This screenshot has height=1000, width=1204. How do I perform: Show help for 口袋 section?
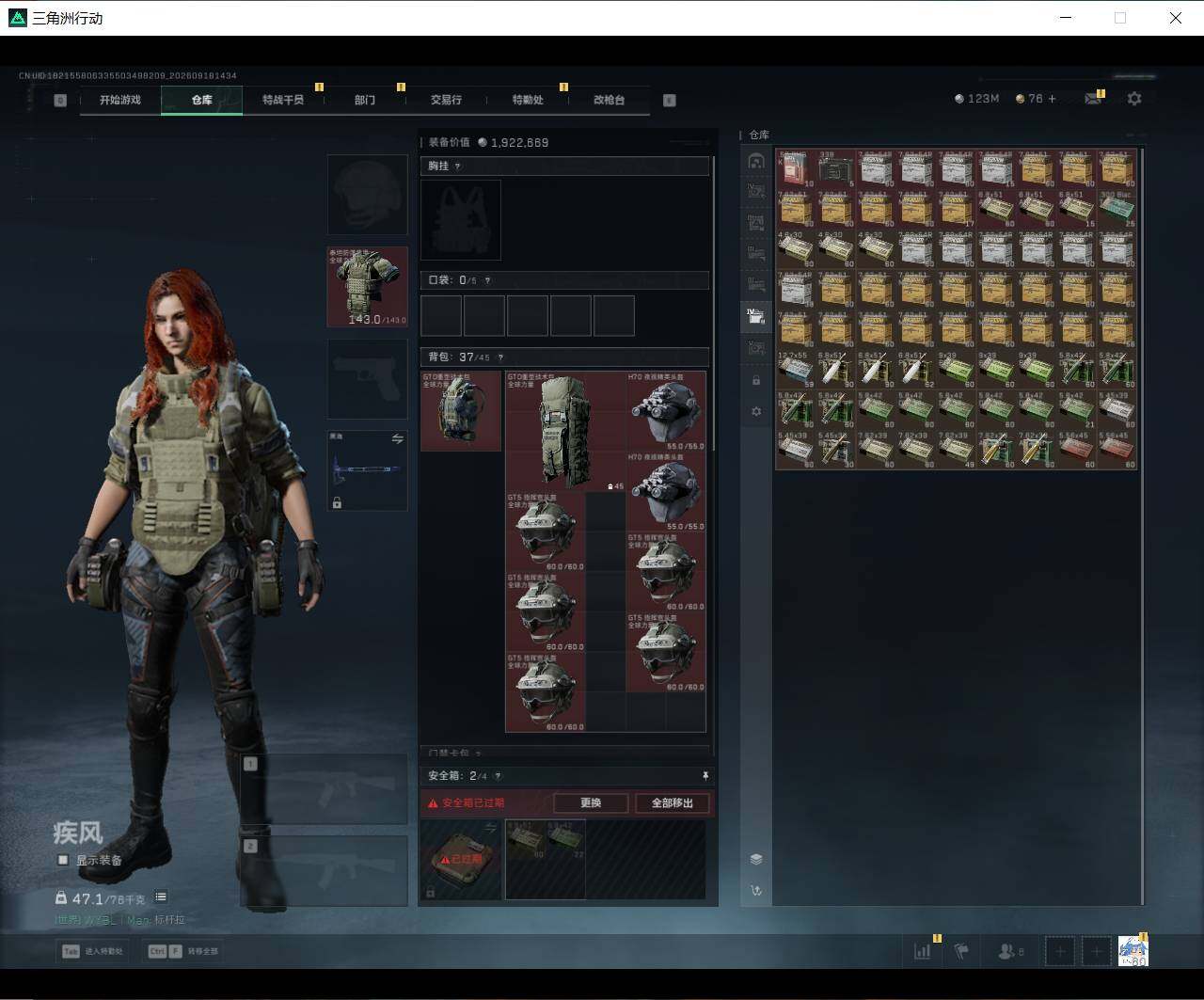point(486,280)
